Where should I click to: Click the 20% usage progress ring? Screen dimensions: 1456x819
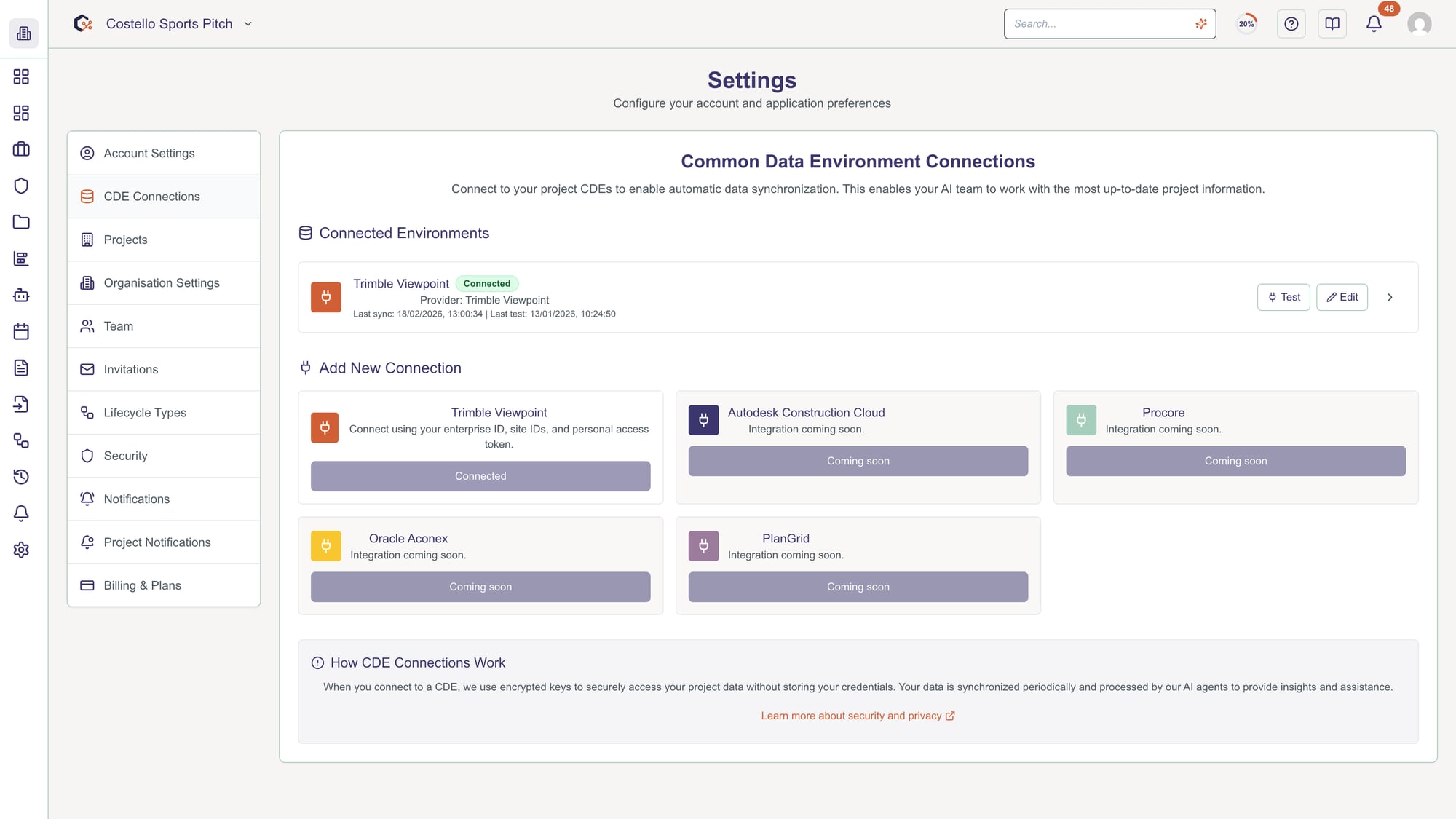coord(1246,23)
